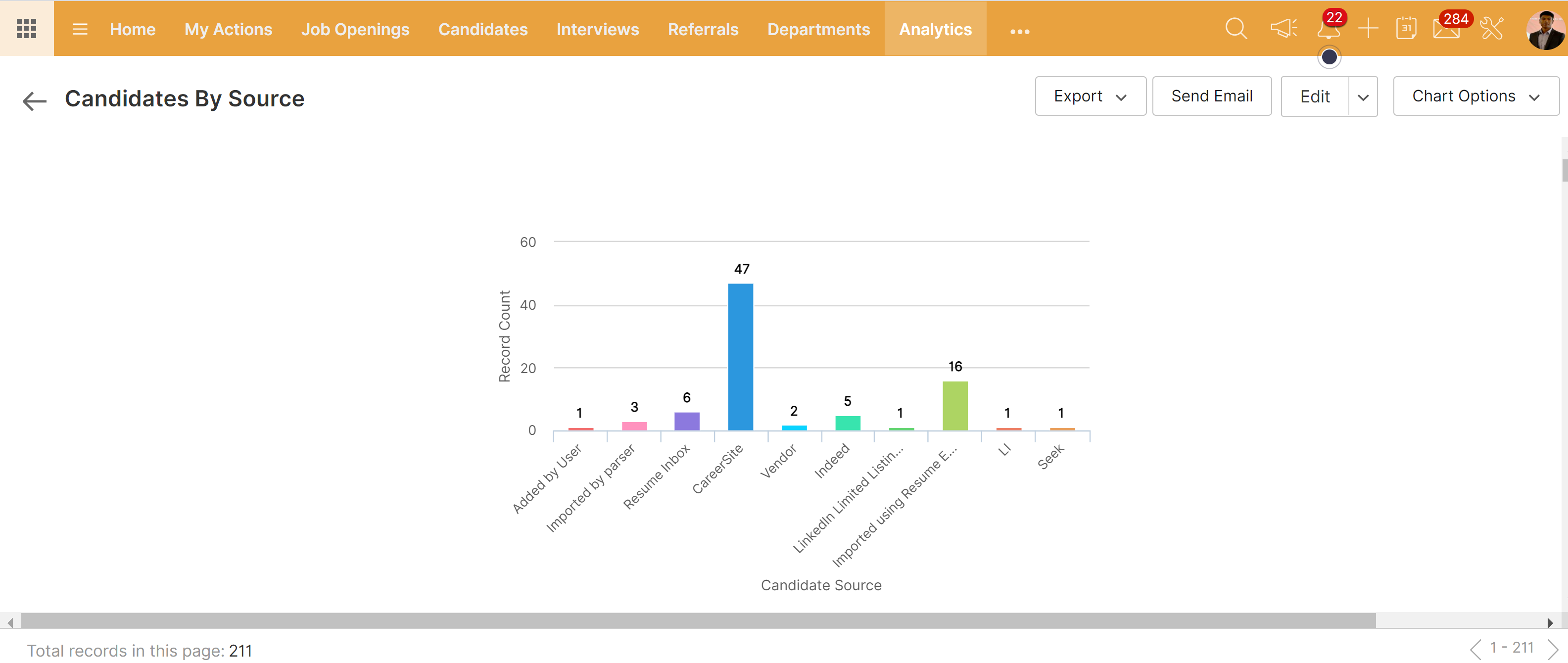Image resolution: width=1568 pixels, height=663 pixels.
Task: Expand the Export dropdown
Action: pos(1090,96)
